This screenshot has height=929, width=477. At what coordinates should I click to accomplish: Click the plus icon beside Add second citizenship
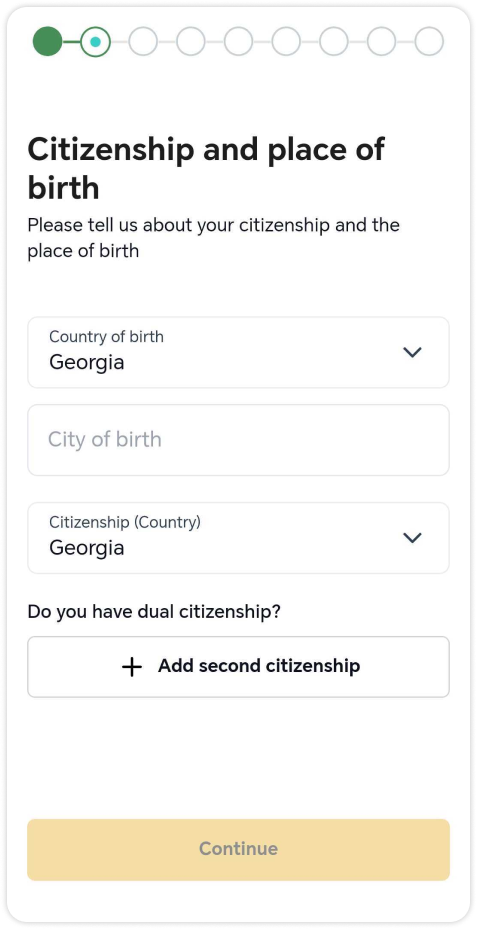click(x=132, y=667)
